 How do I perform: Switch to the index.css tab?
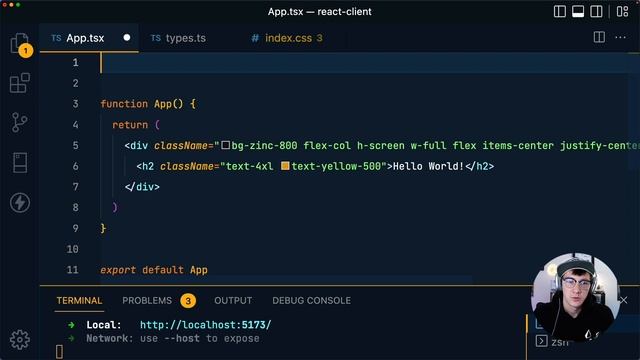(x=288, y=38)
